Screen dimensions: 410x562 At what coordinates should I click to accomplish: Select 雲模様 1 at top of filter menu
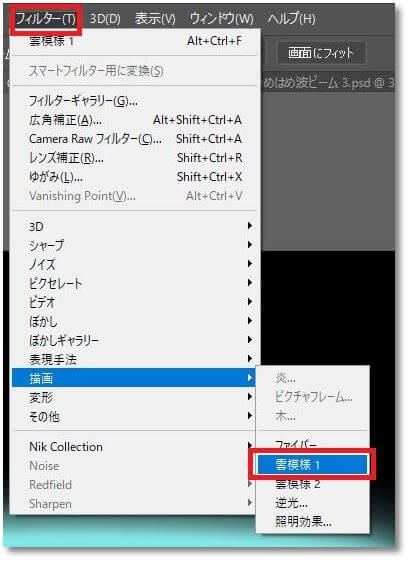tap(135, 41)
